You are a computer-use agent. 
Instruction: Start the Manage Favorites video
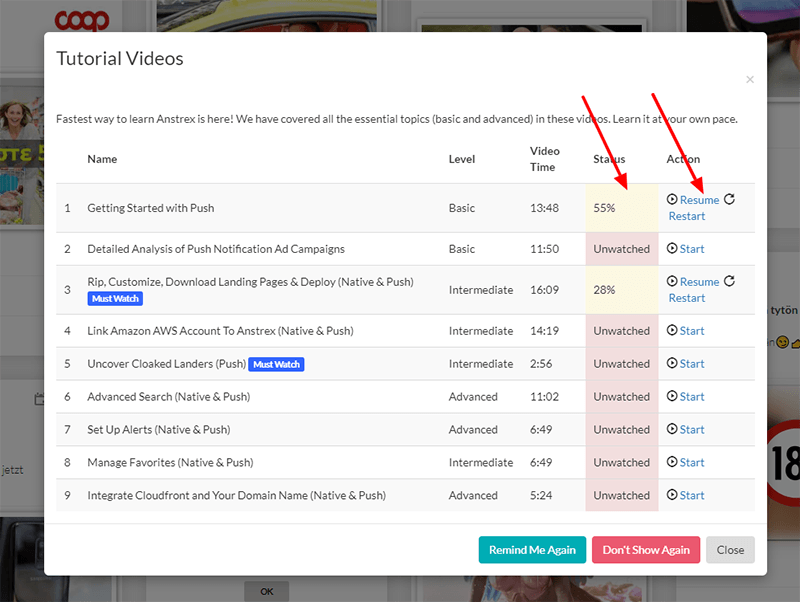(692, 462)
